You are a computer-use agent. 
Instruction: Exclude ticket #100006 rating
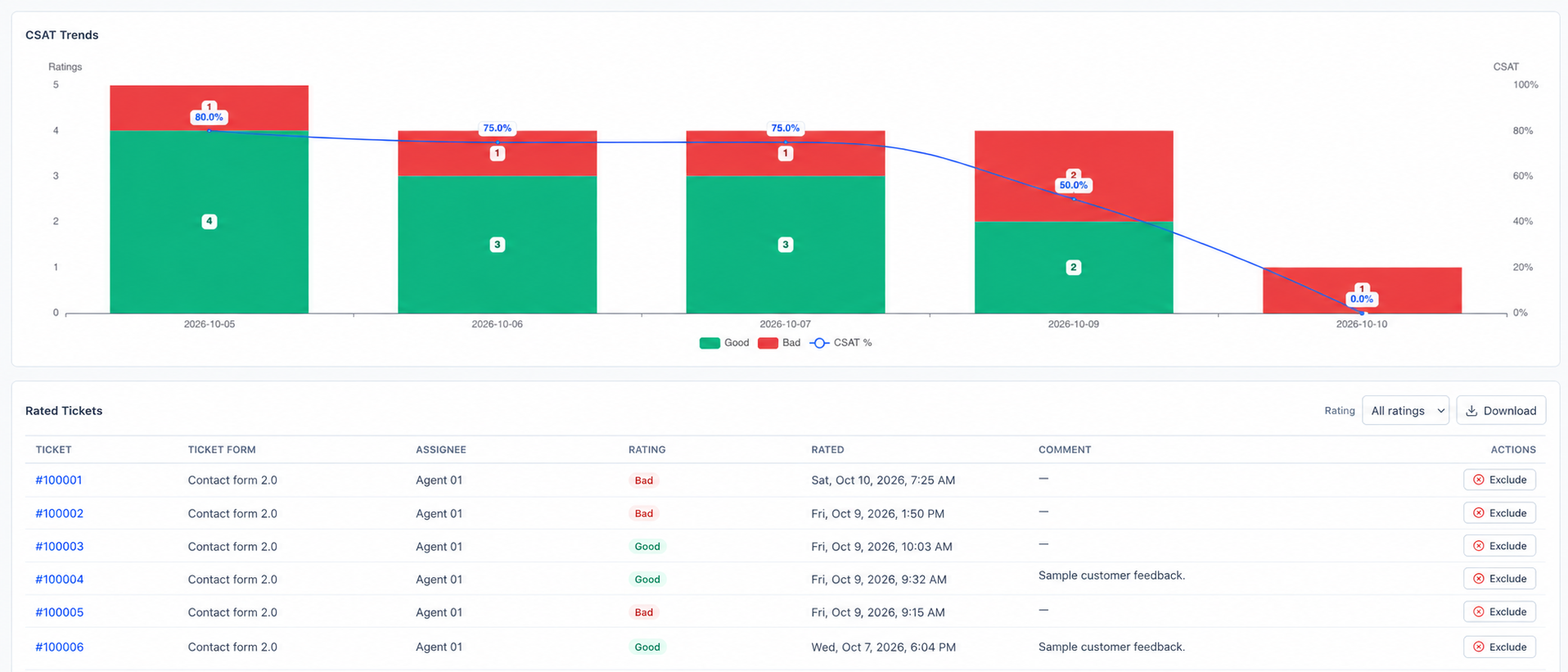[x=1499, y=647]
